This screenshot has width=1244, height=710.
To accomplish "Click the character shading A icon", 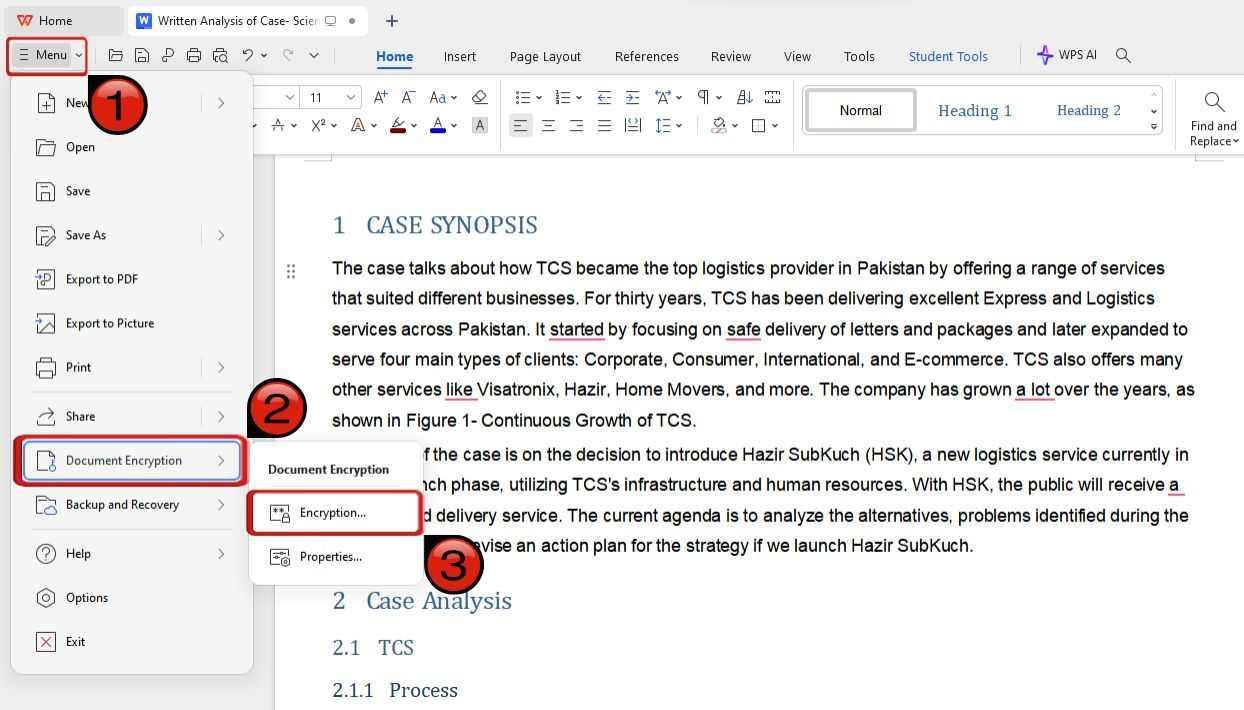I will 480,126.
